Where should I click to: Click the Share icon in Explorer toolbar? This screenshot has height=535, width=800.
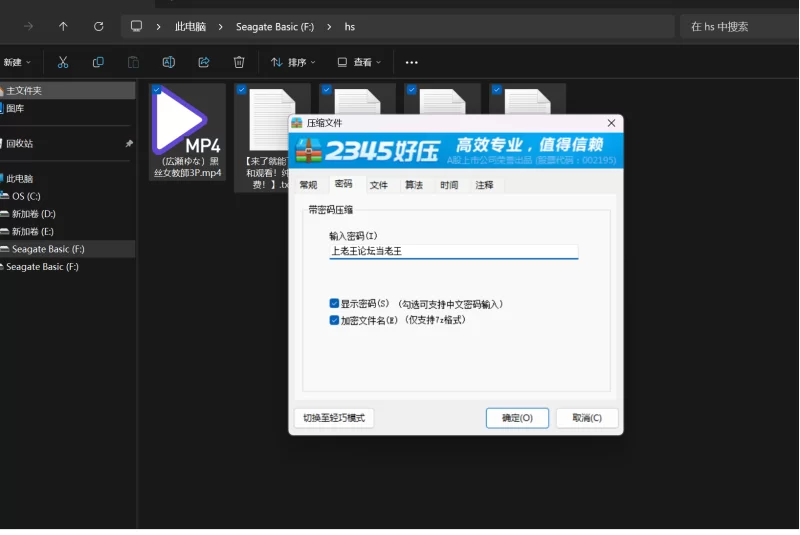[x=204, y=62]
